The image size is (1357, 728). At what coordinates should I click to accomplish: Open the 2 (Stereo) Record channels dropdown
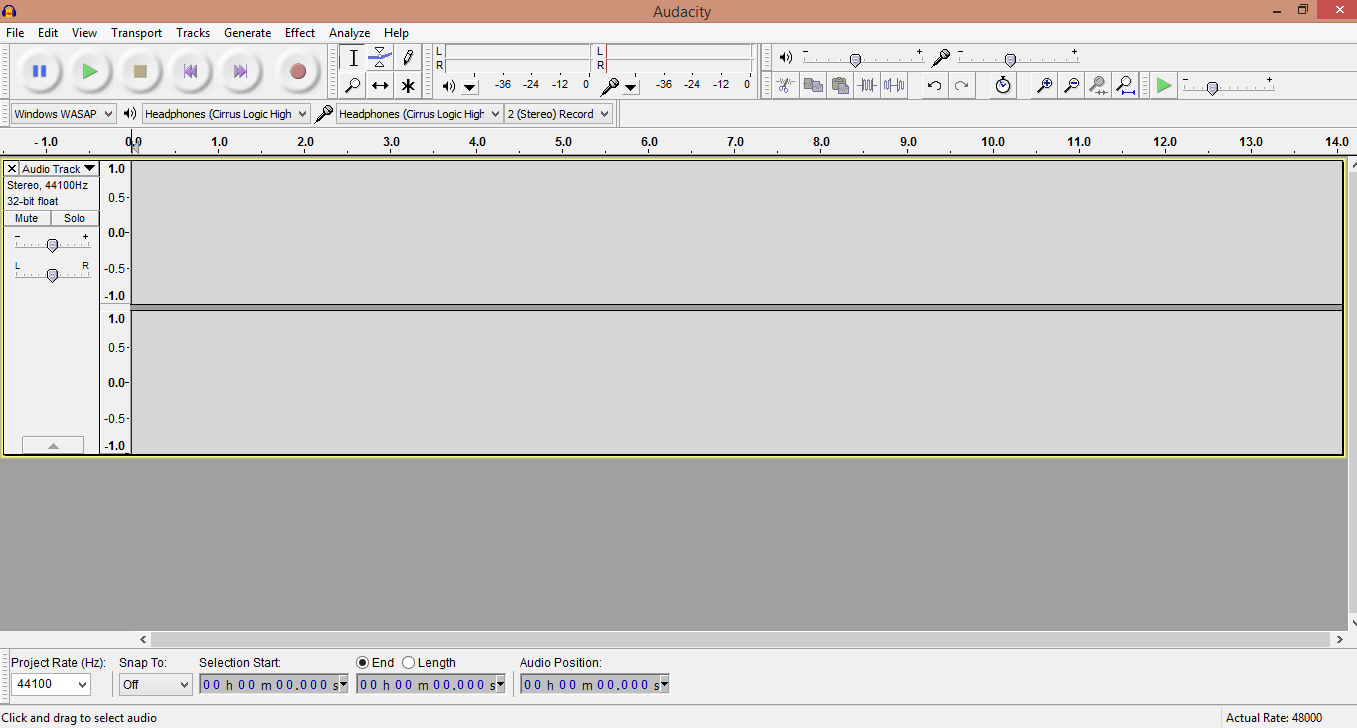point(558,114)
